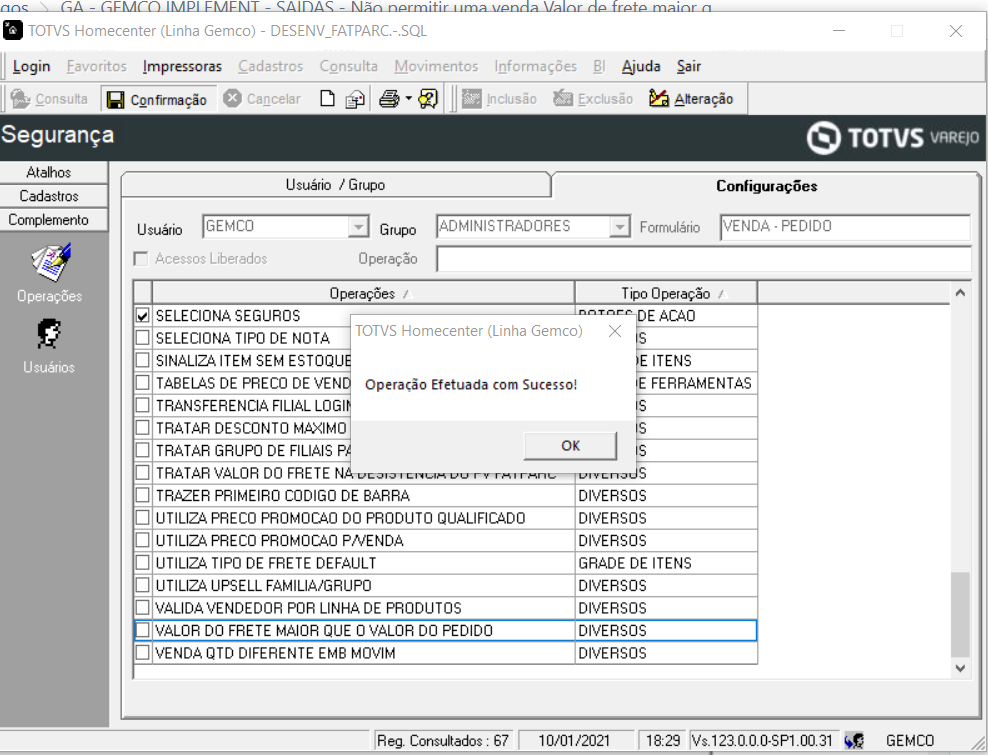Click the Consulta toolbar icon
This screenshot has height=755, width=988.
pos(20,99)
